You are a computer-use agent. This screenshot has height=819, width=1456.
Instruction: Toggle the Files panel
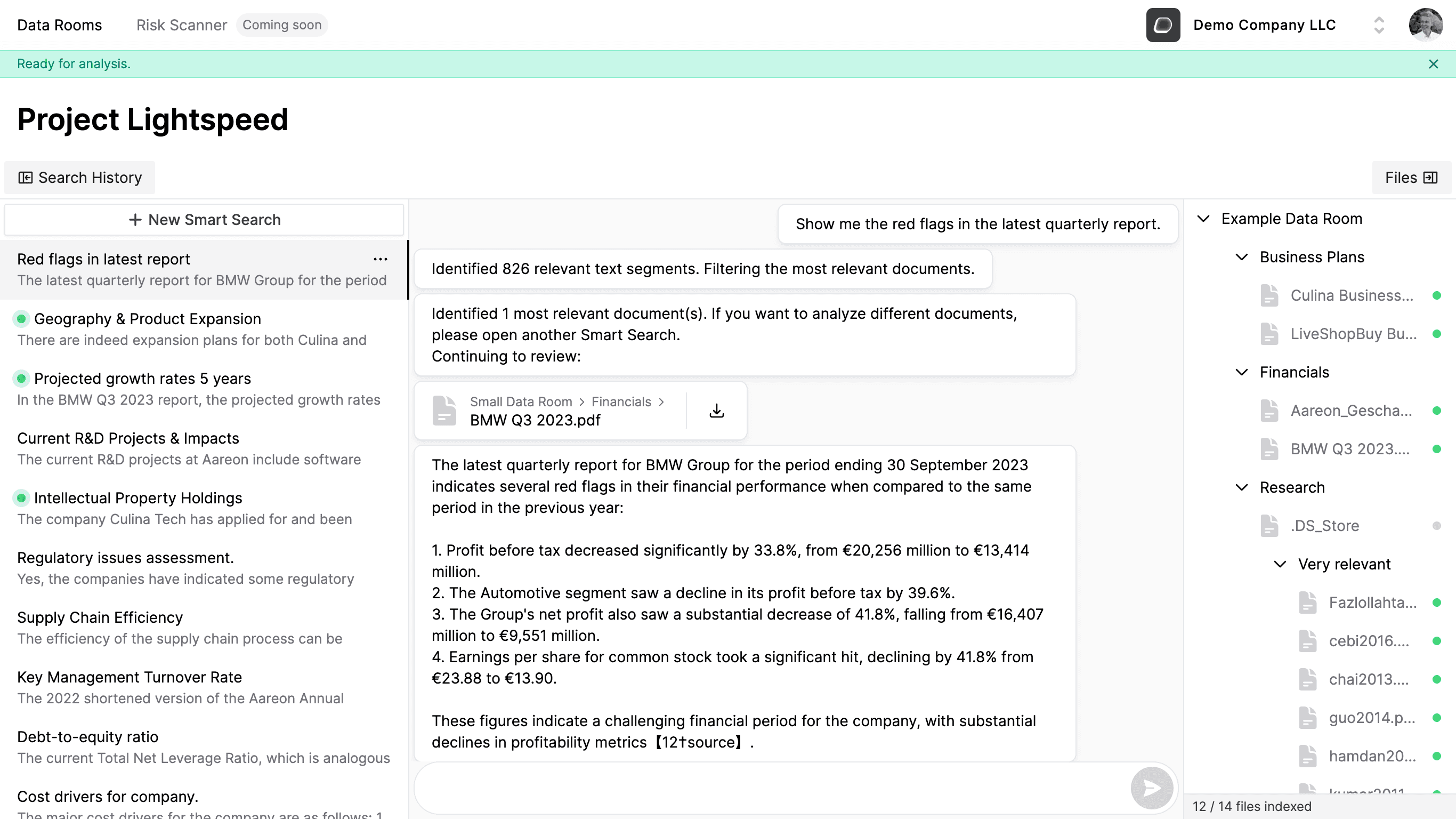pyautogui.click(x=1411, y=178)
